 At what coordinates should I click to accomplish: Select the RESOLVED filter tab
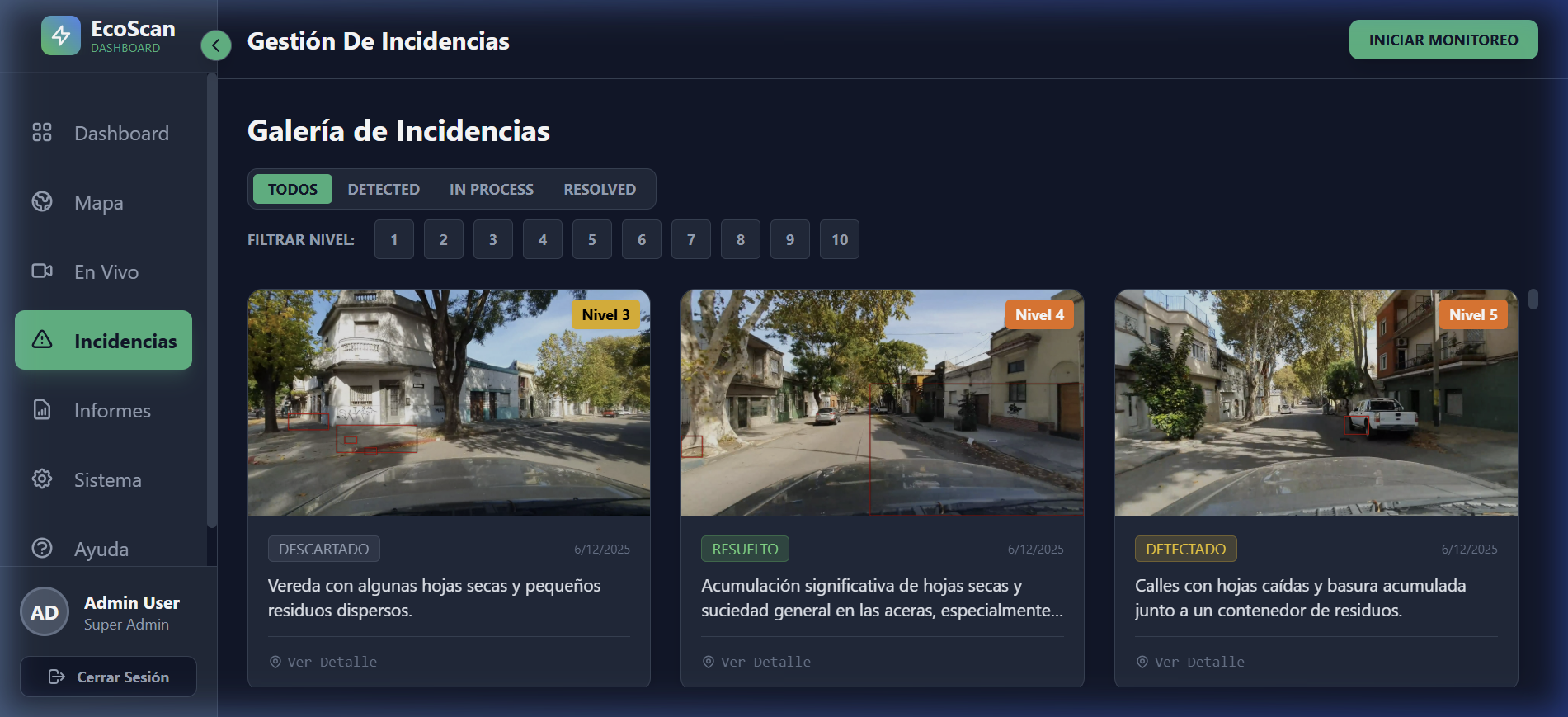600,189
